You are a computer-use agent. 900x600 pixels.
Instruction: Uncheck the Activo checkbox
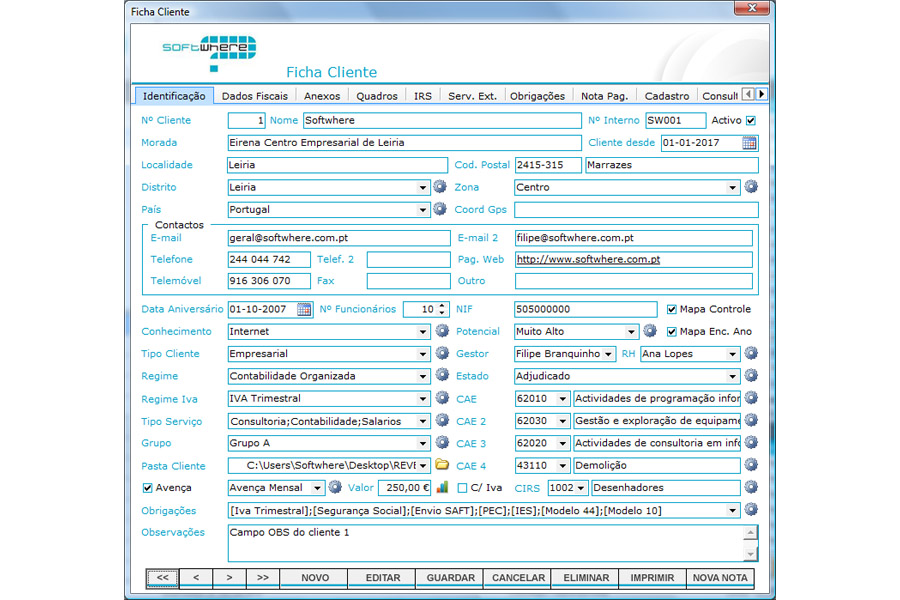(x=753, y=120)
